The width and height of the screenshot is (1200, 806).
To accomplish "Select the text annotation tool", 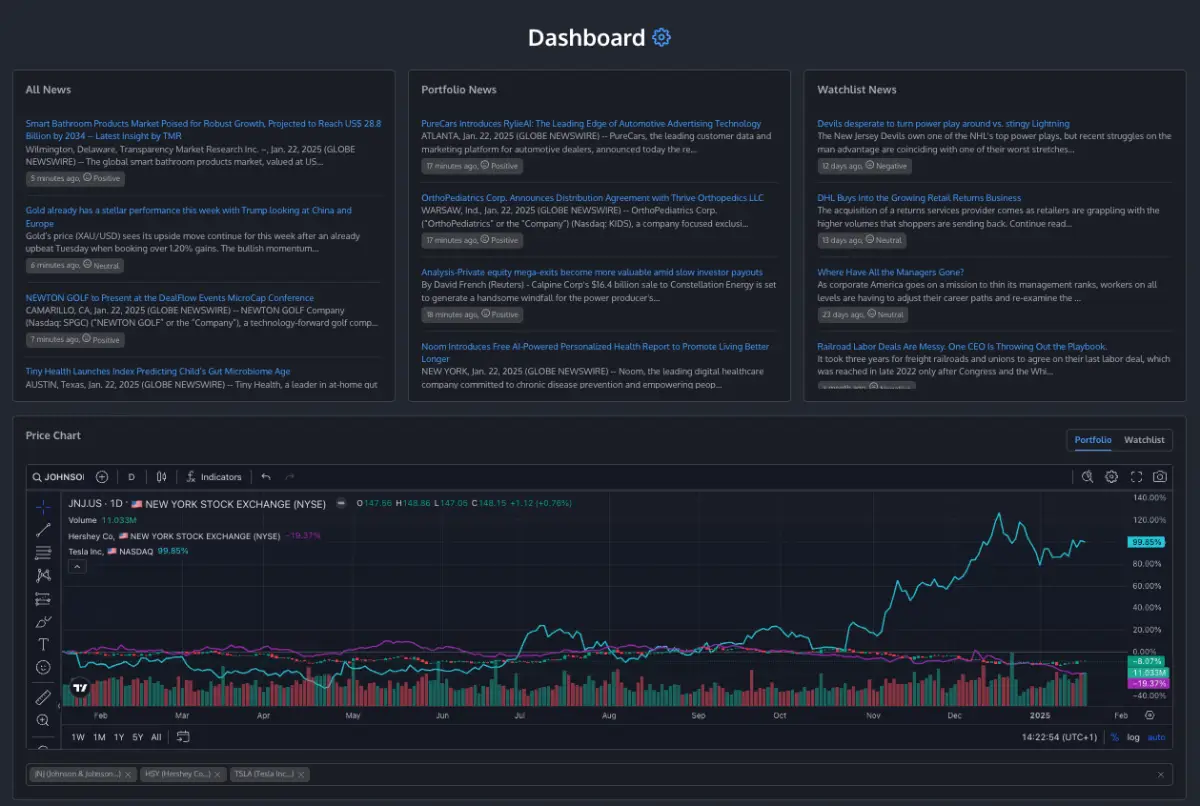I will tap(43, 645).
